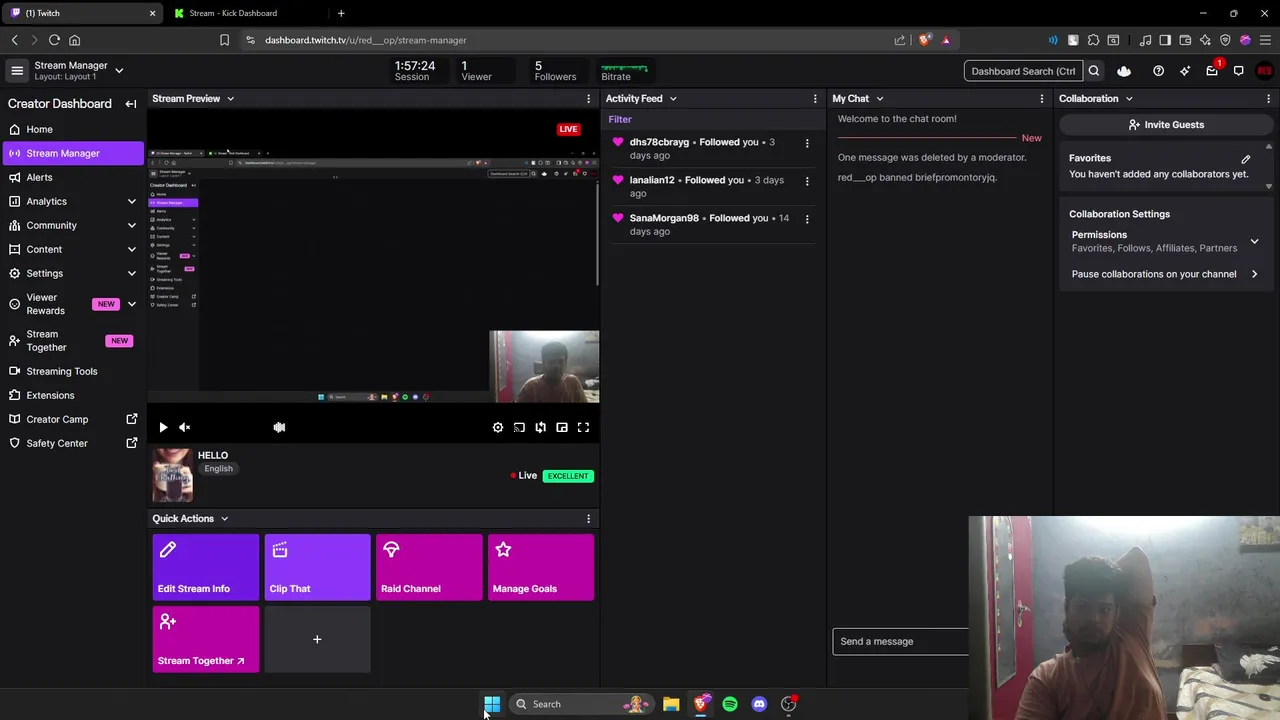
Task: Open Extensions in sidebar
Action: [x=72, y=395]
